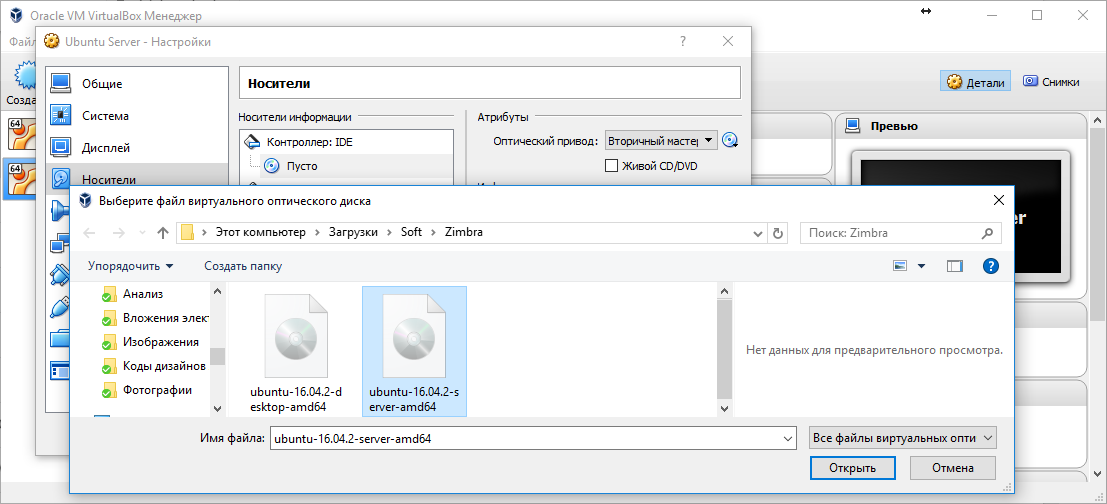Click the Открыть button

tap(853, 467)
